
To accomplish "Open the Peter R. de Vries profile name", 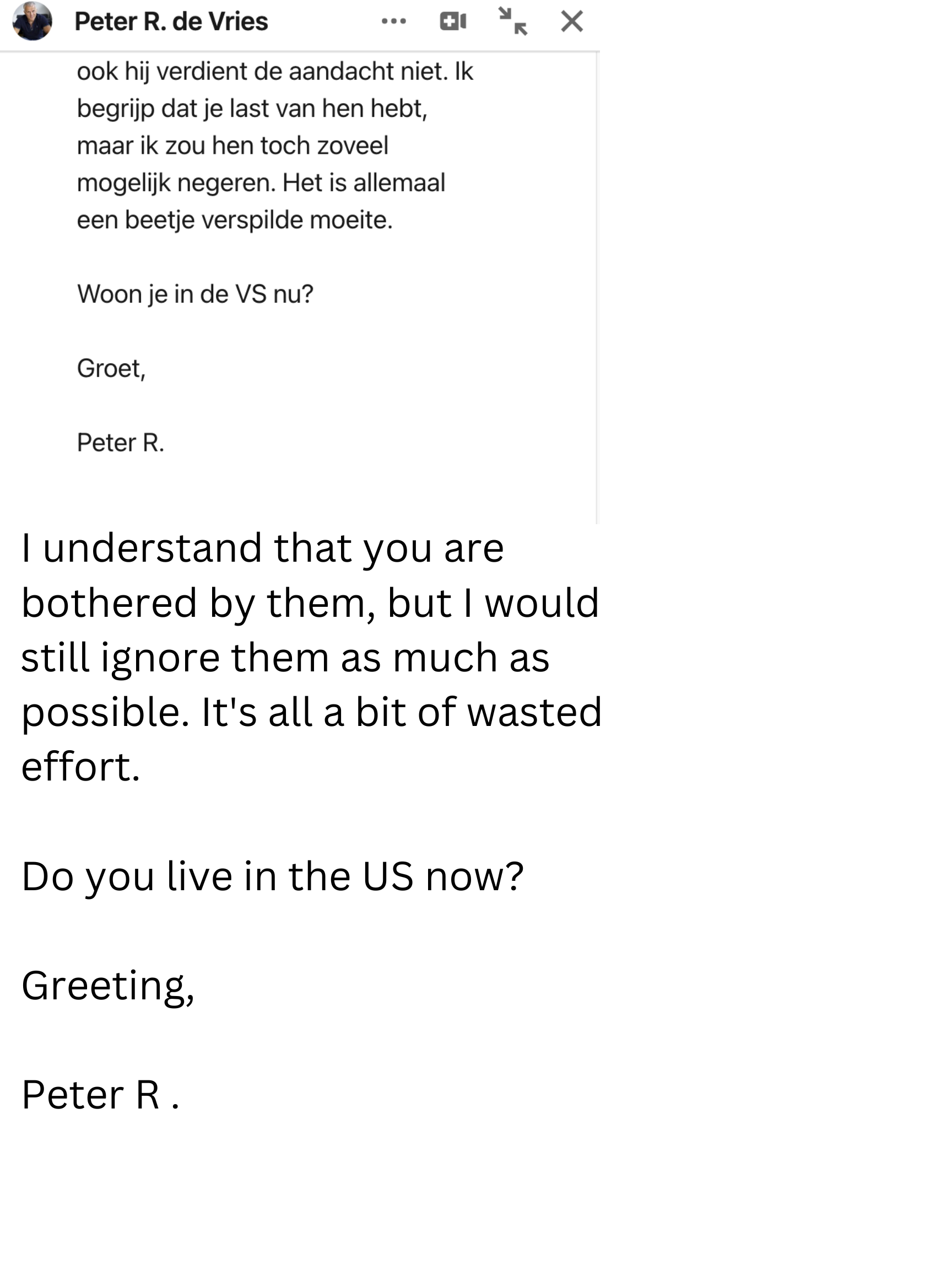I will click(x=171, y=22).
